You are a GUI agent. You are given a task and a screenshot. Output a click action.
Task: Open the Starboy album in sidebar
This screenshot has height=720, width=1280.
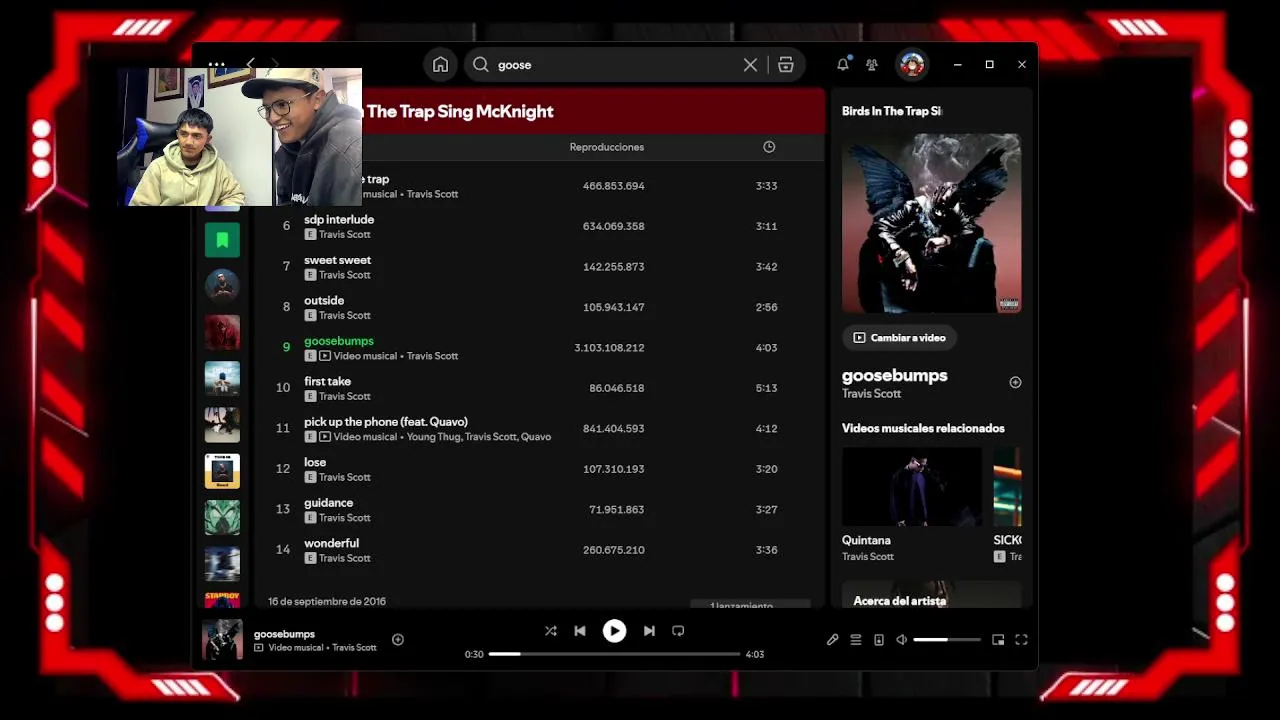click(x=222, y=599)
